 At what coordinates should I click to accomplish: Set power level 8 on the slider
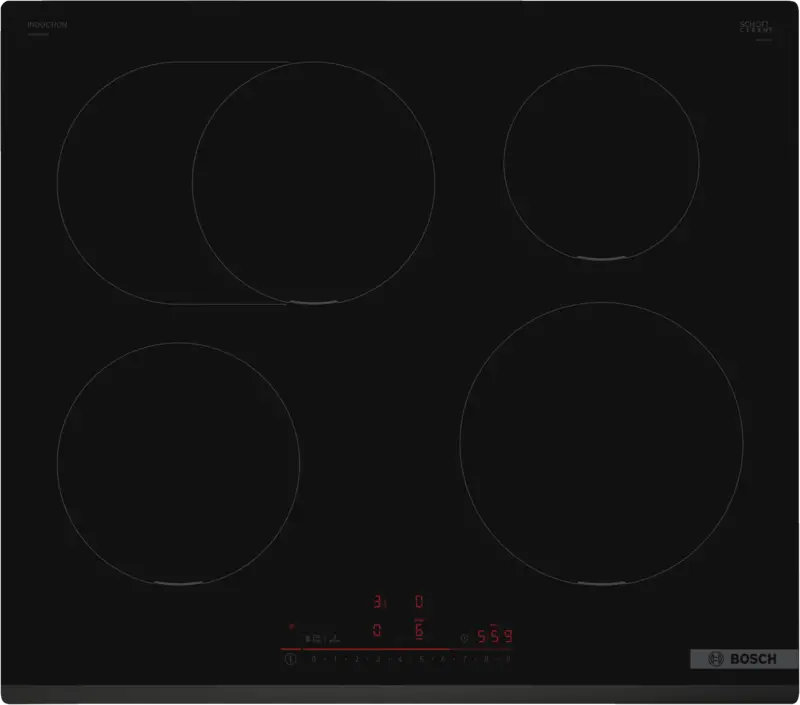coord(486,659)
